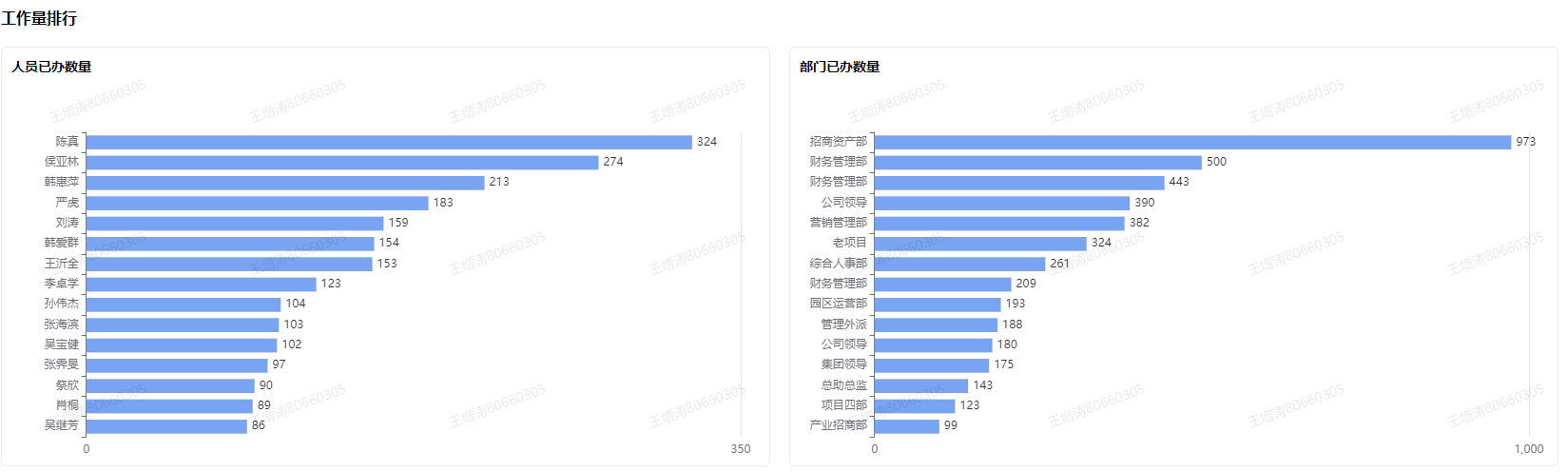Select the 李卓学 bar valued 123

[x=201, y=284]
